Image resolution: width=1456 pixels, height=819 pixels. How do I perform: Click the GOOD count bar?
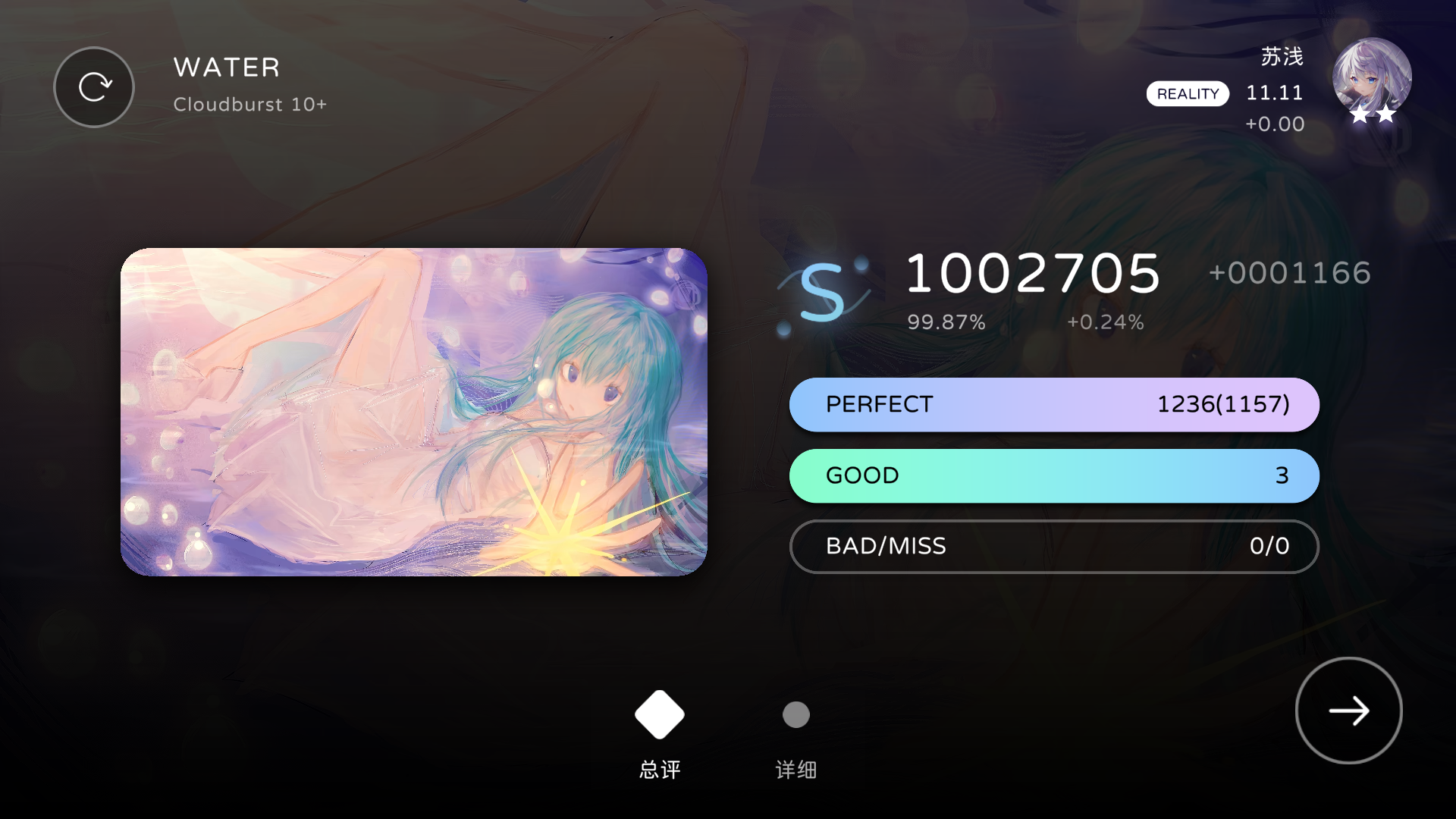[1054, 475]
